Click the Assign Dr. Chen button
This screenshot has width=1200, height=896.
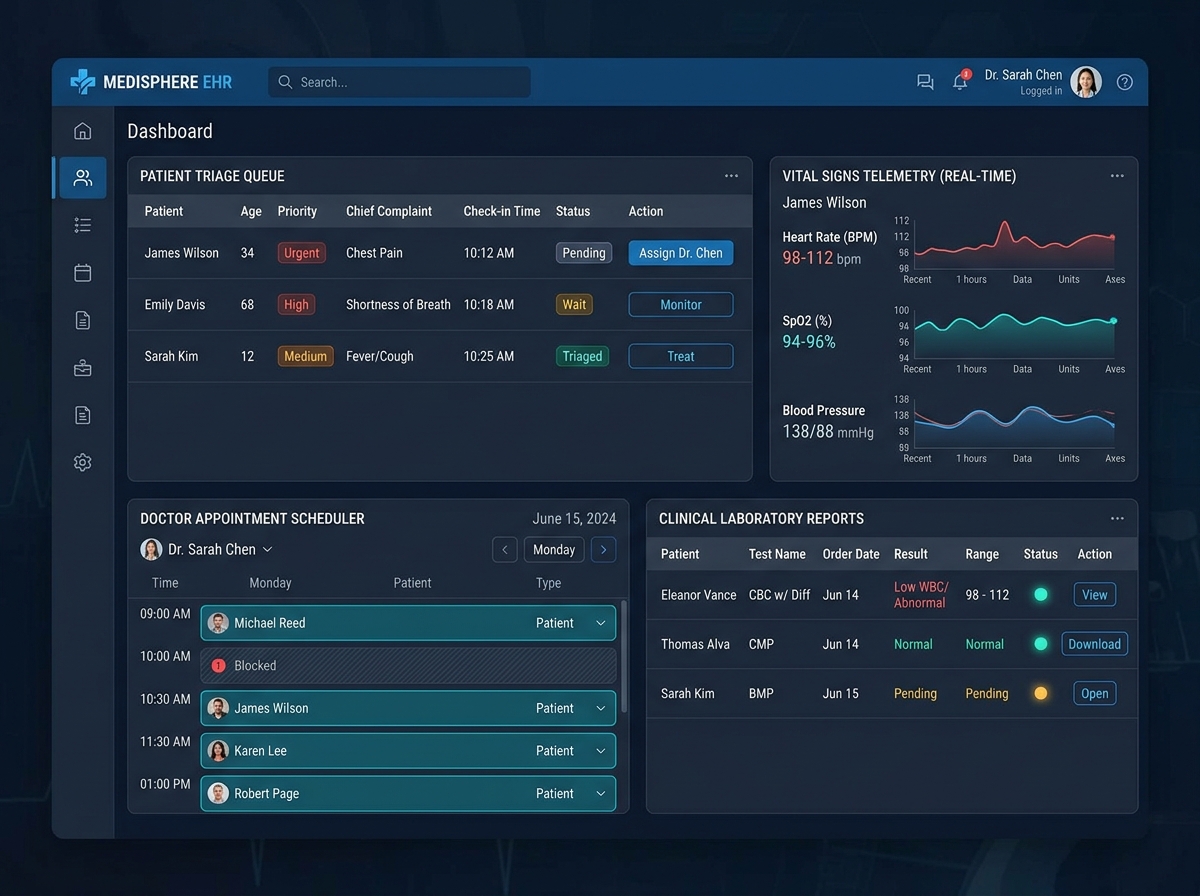point(681,253)
